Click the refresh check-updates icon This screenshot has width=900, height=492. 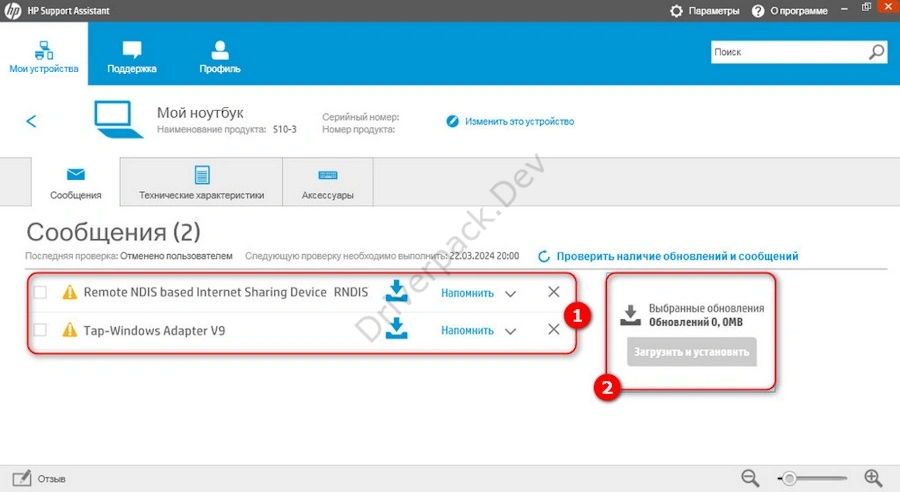(x=544, y=256)
